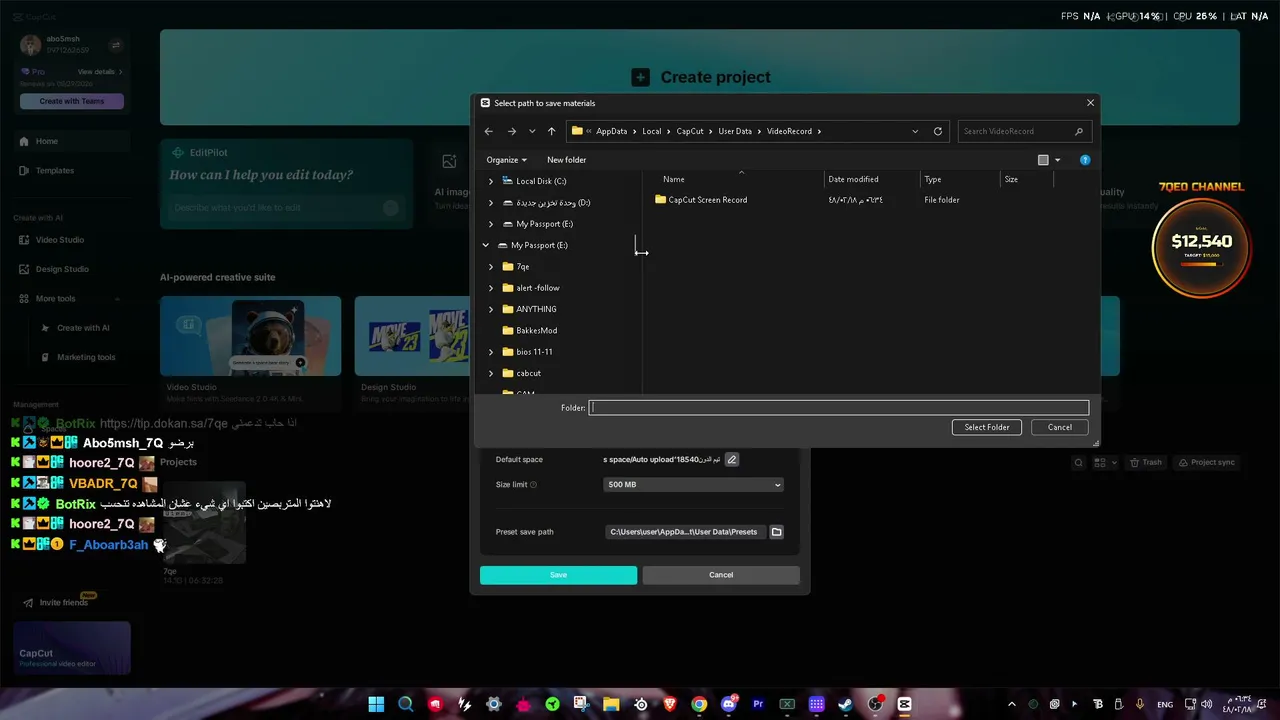Expand the bios 11-11 folder node
Image resolution: width=1280 pixels, height=720 pixels.
coord(491,352)
